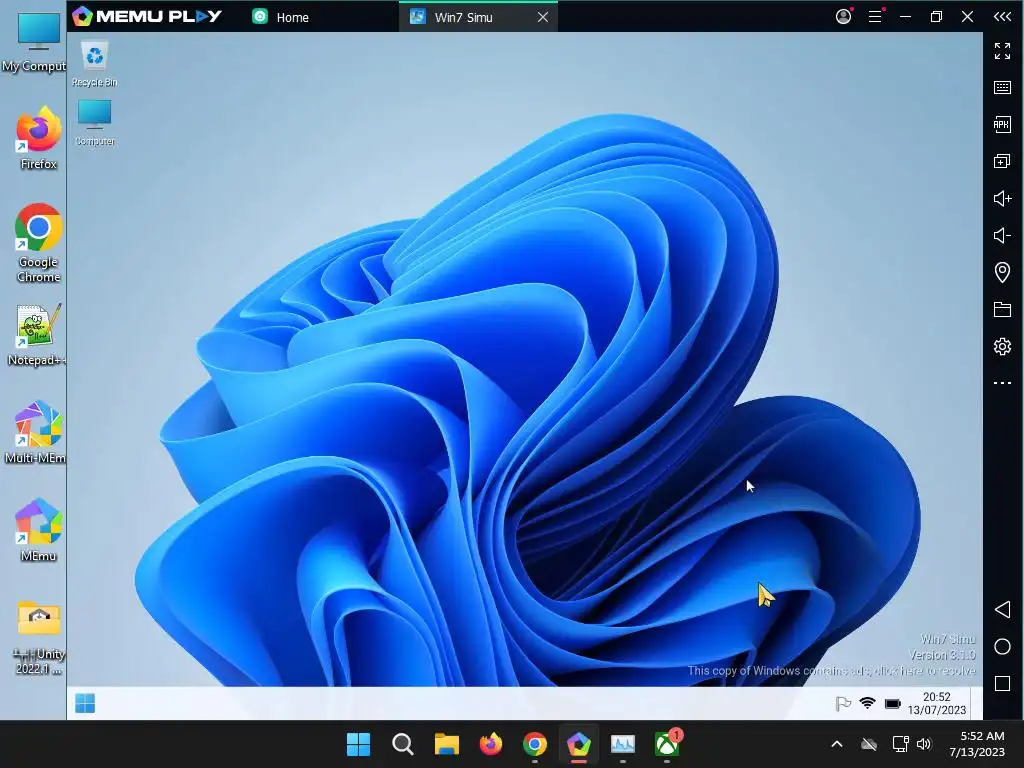Increase MEmu volume
This screenshot has height=768, width=1024.
point(1002,198)
